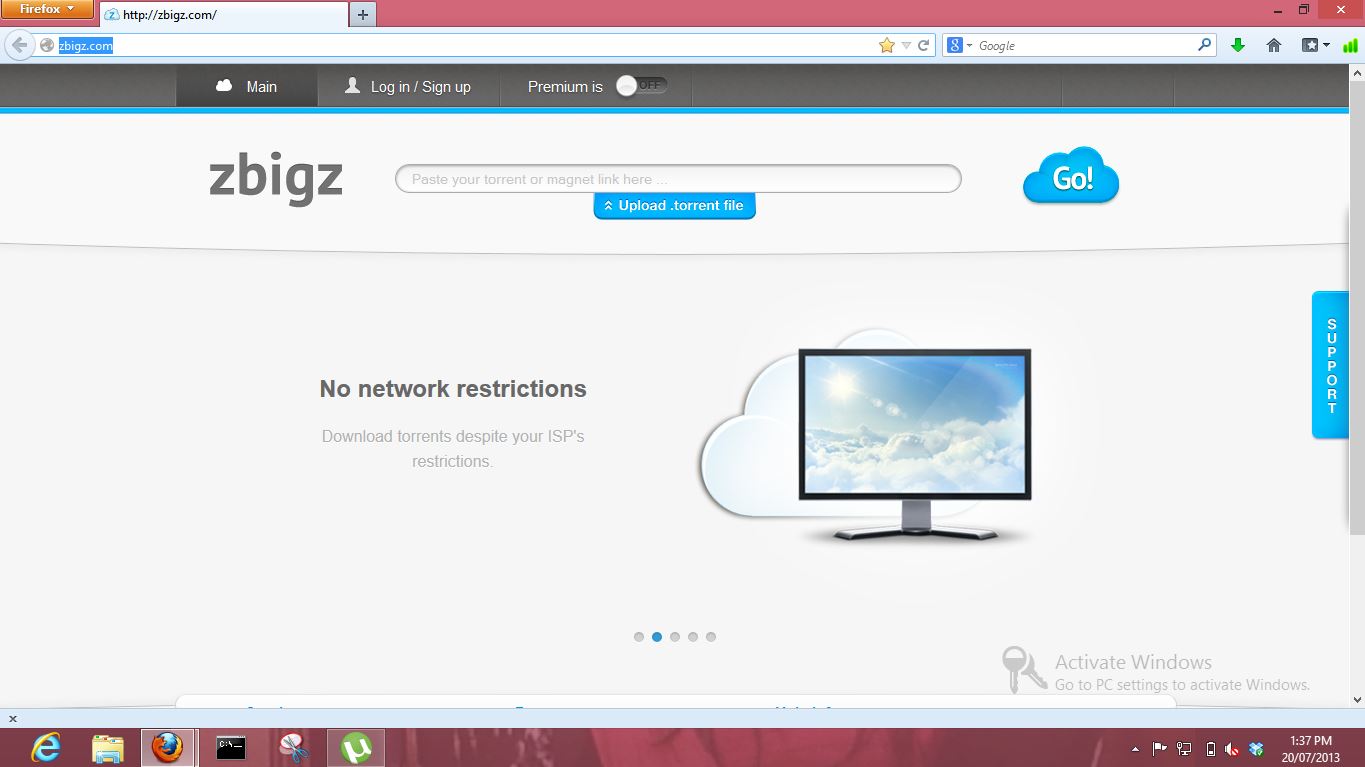
Task: Open the Downloads green arrow
Action: point(1238,45)
